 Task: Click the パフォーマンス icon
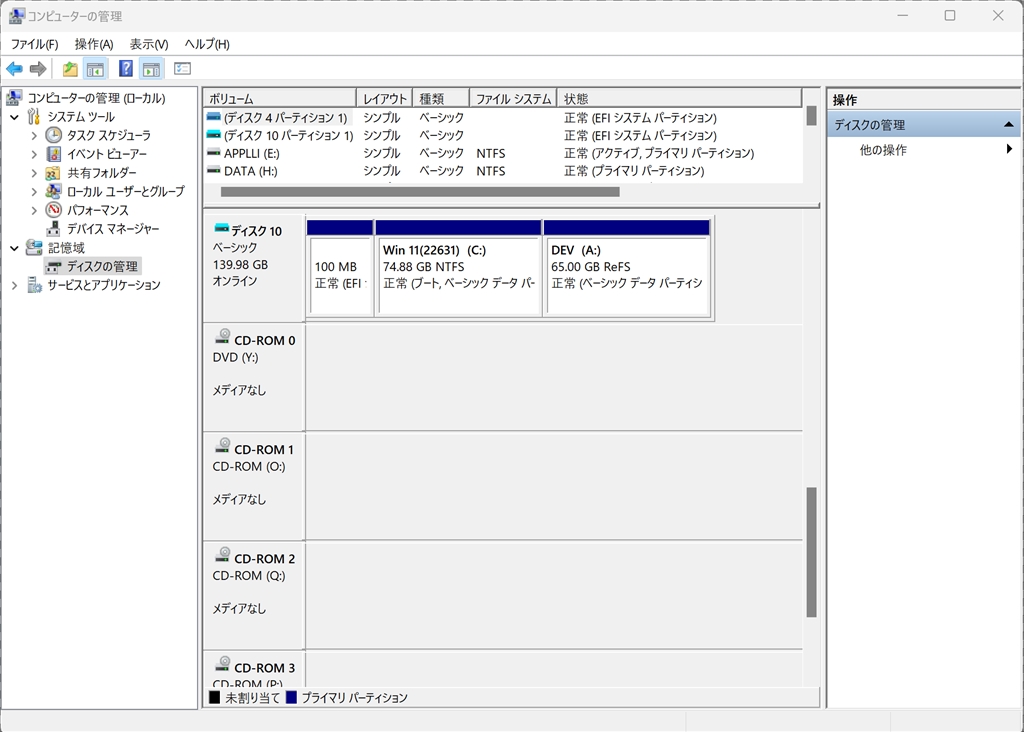click(x=54, y=210)
